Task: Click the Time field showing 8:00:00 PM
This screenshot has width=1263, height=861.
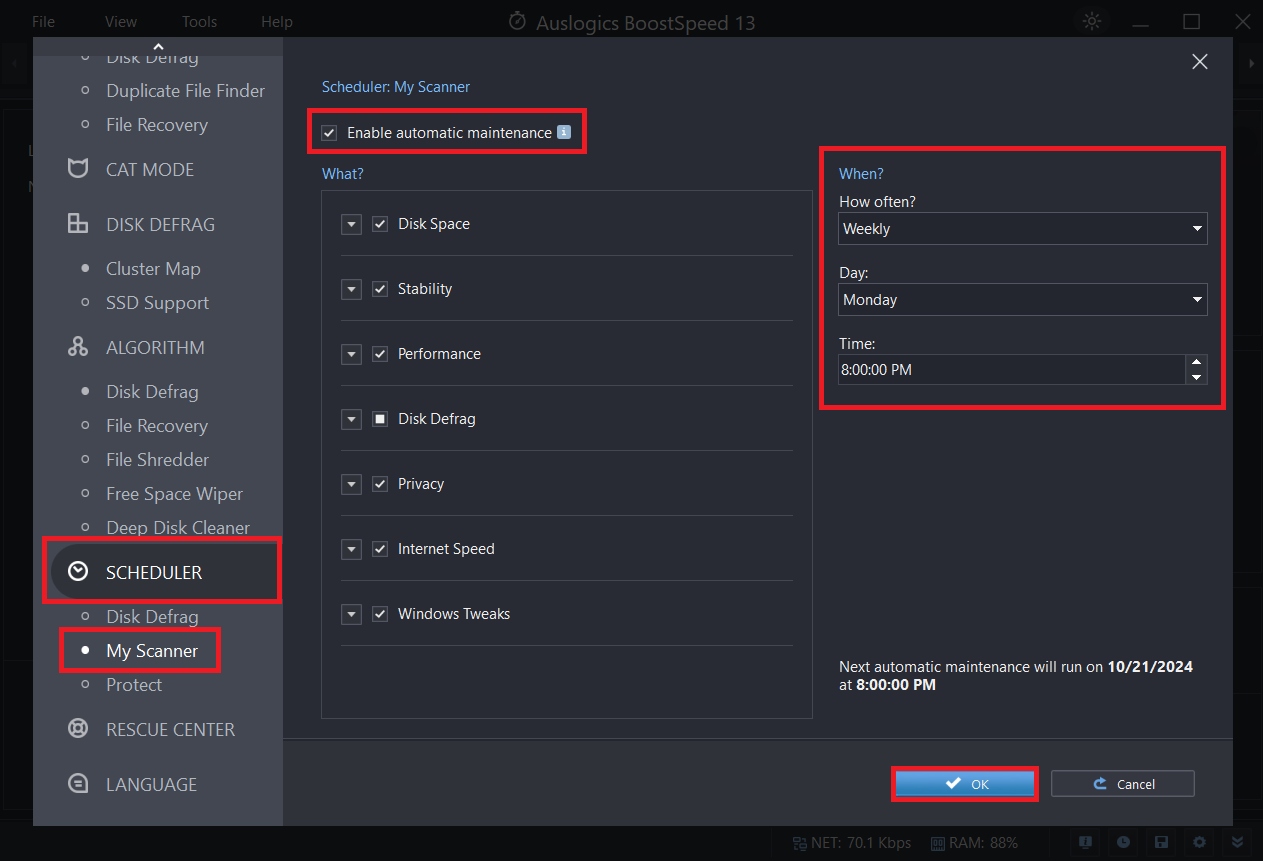Action: point(1012,370)
